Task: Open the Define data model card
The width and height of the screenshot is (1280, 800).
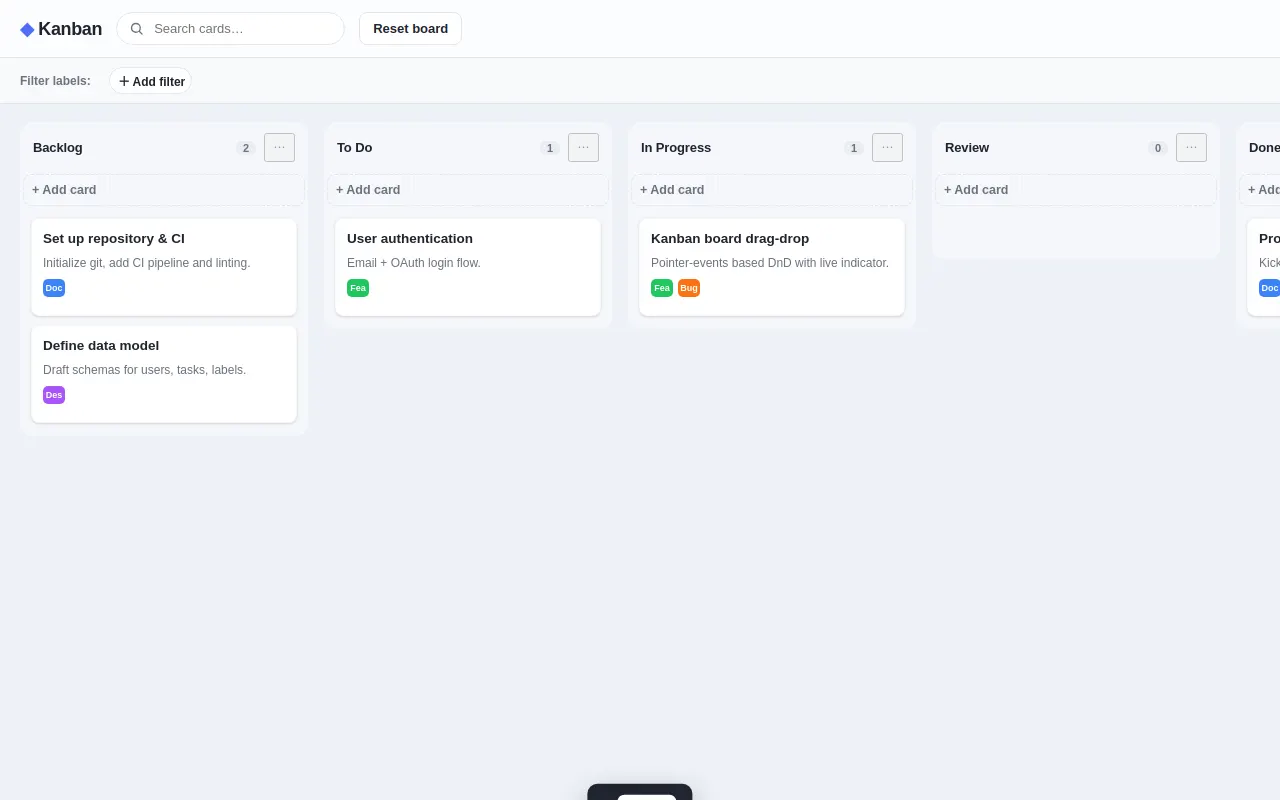Action: (164, 374)
